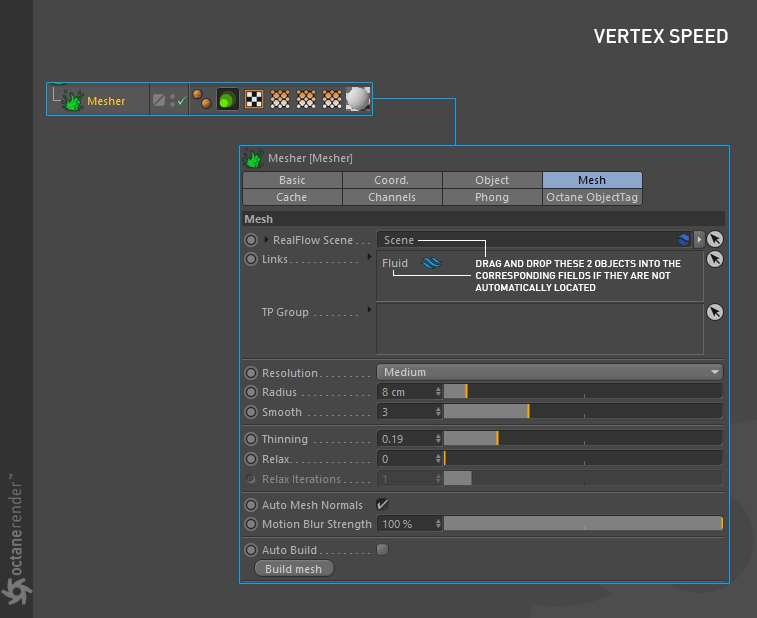757x618 pixels.
Task: Open the Object tab
Action: point(492,180)
